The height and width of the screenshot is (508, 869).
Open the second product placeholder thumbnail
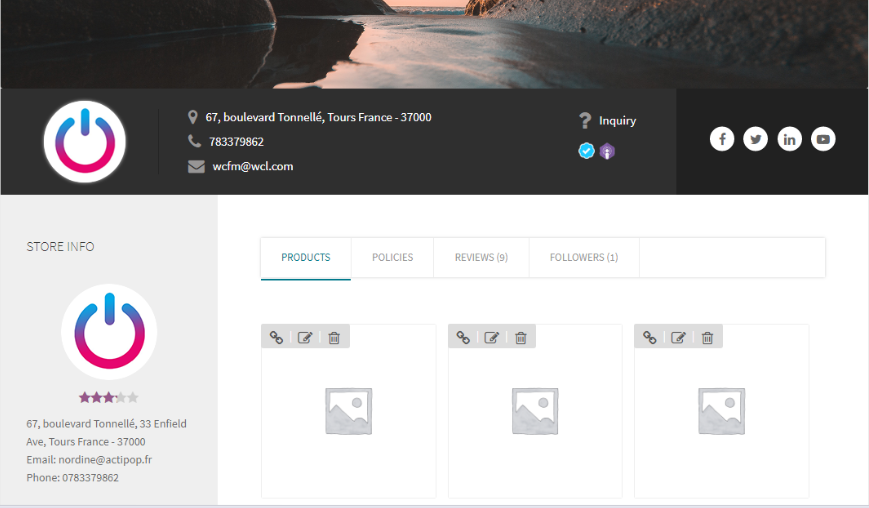(535, 411)
